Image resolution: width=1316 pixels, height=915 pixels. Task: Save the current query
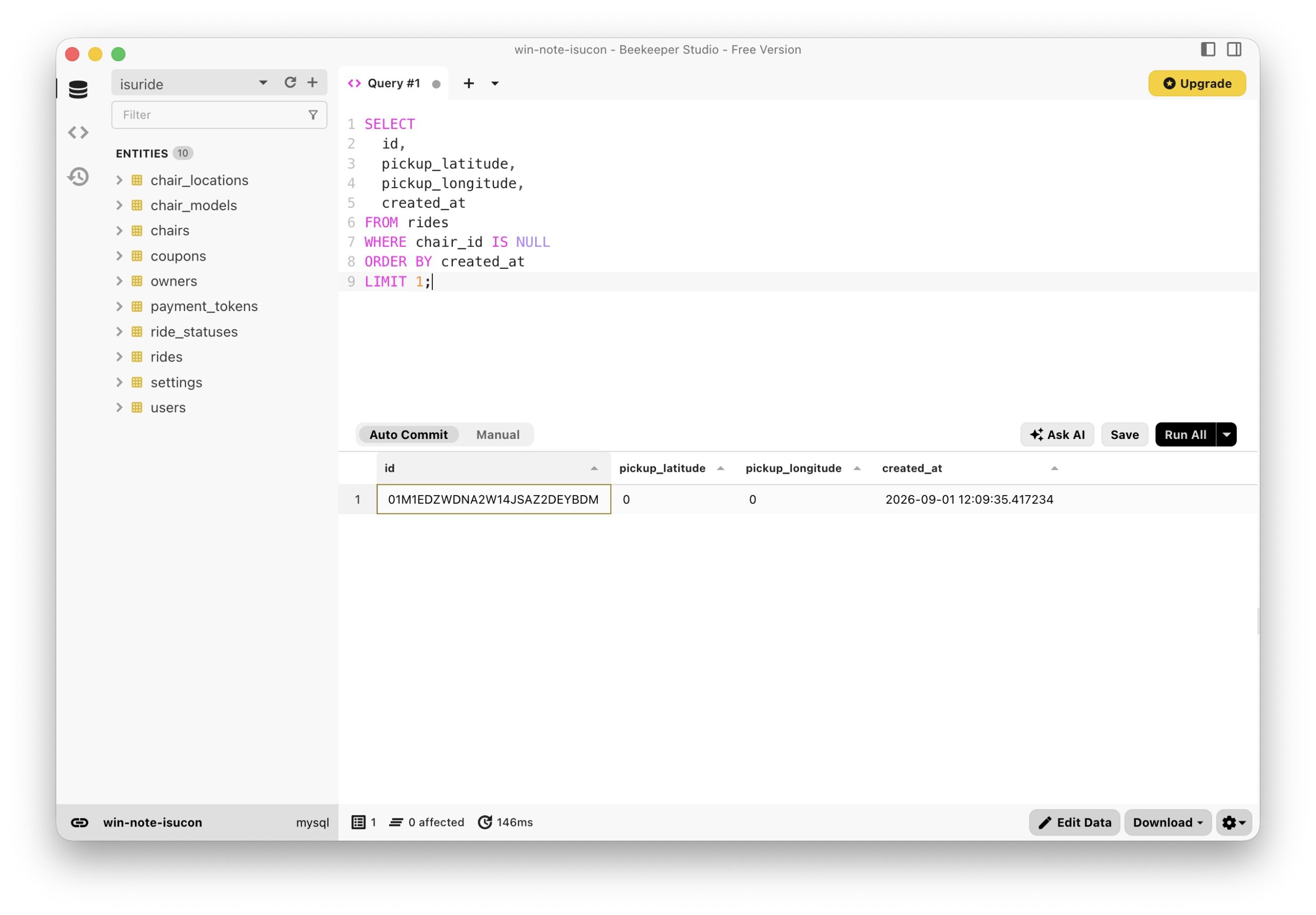tap(1124, 434)
